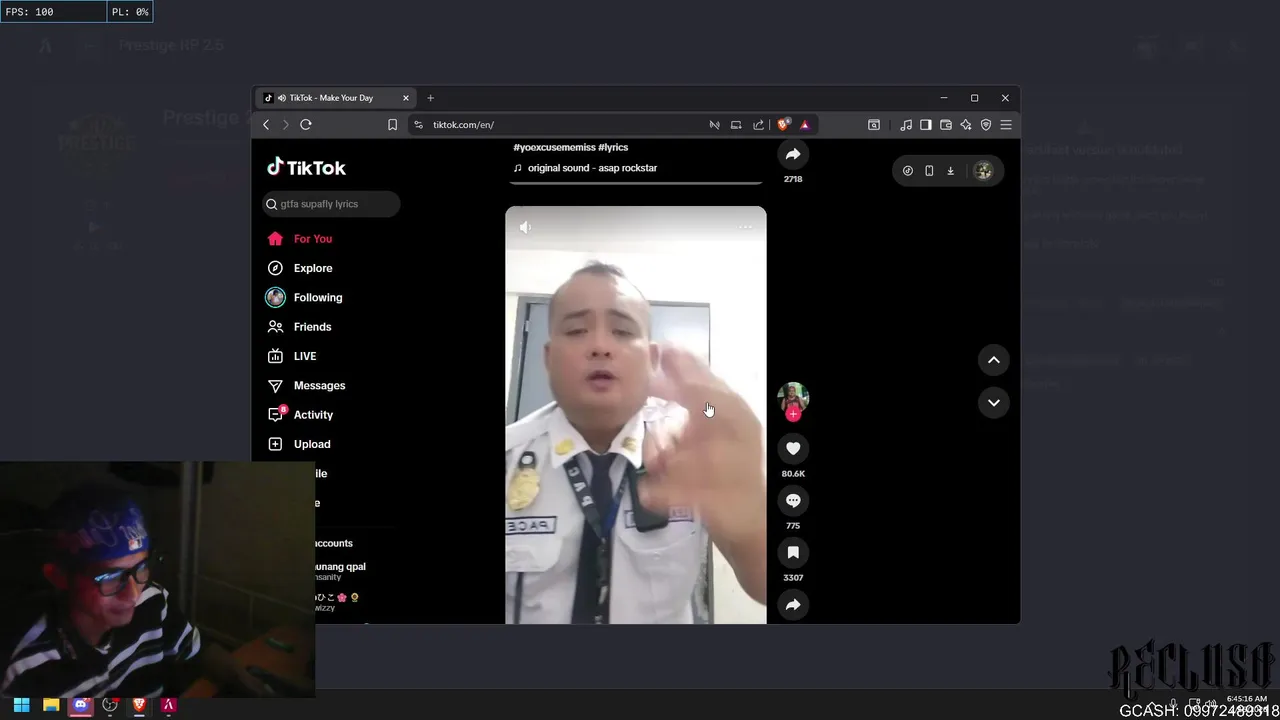Click the video to pause playback
The image size is (1280, 720).
pyautogui.click(x=636, y=415)
